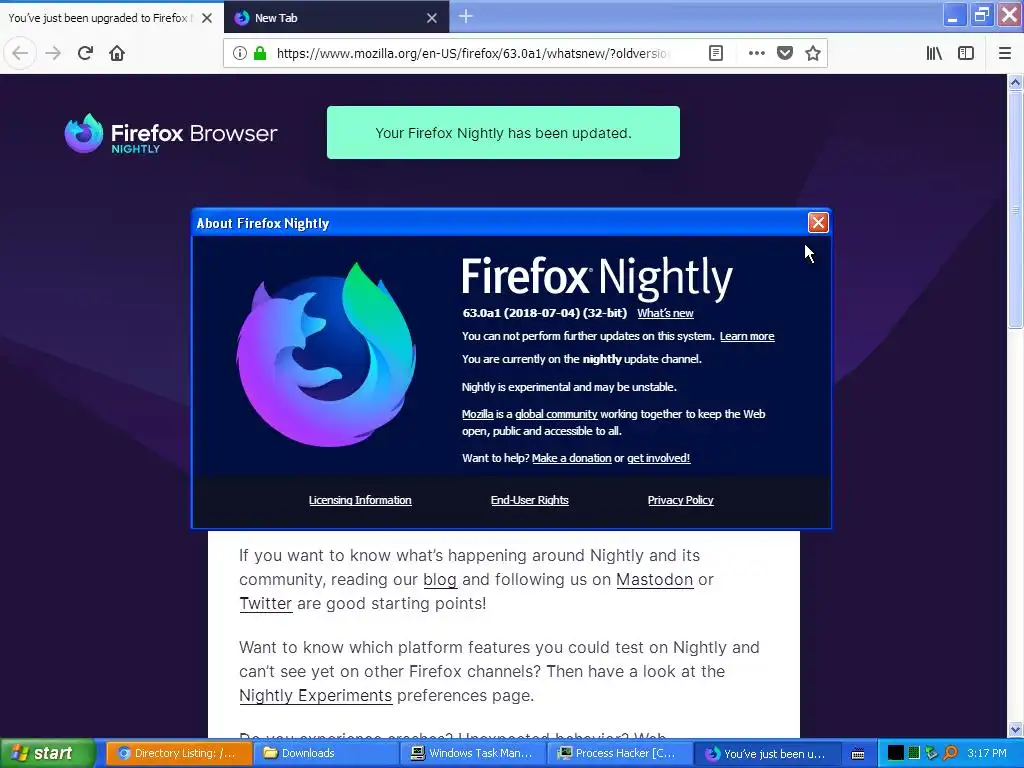
Task: Click the Make a donation link
Action: 571,458
